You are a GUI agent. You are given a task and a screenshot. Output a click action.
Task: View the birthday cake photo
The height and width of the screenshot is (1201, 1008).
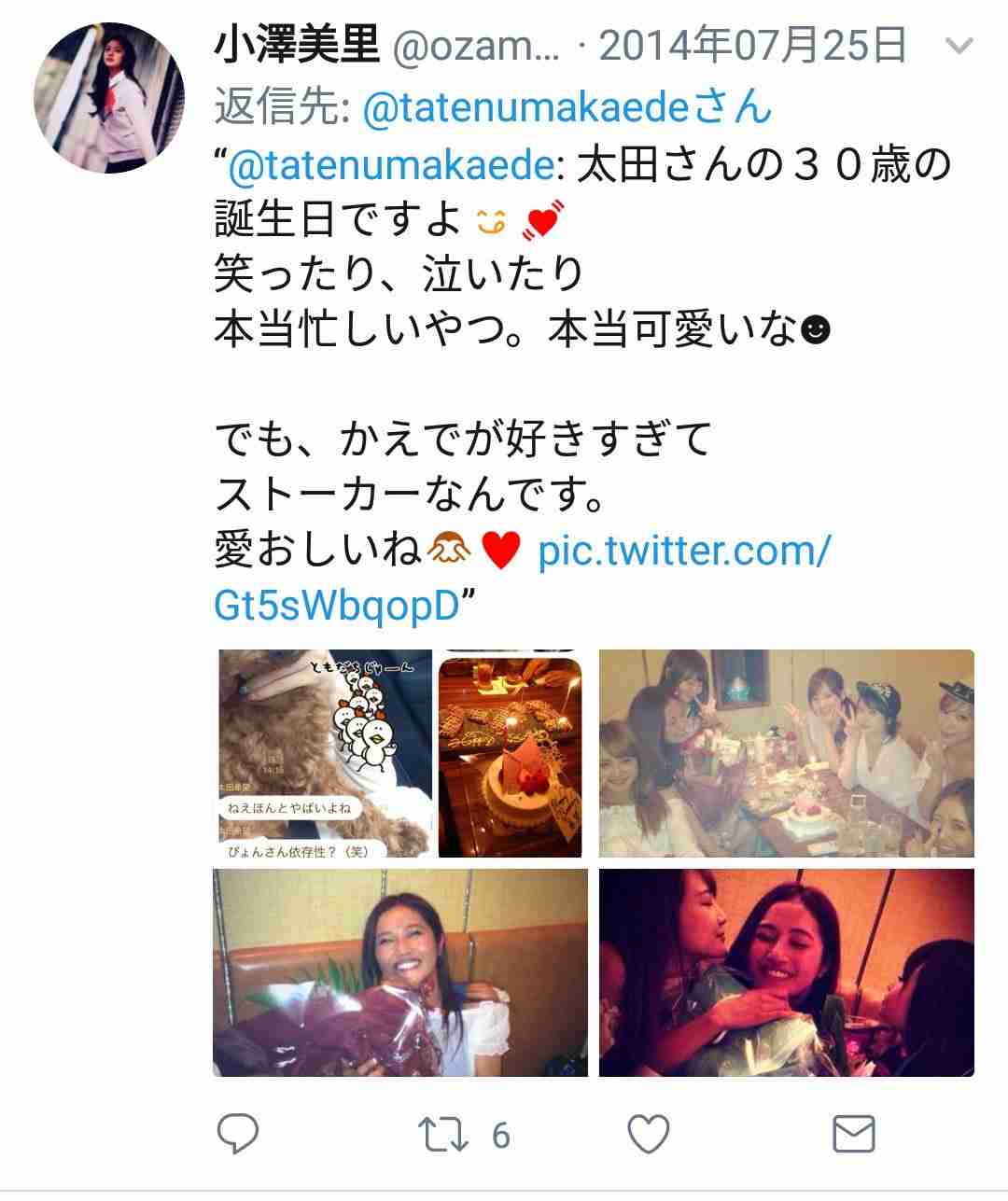coord(511,753)
